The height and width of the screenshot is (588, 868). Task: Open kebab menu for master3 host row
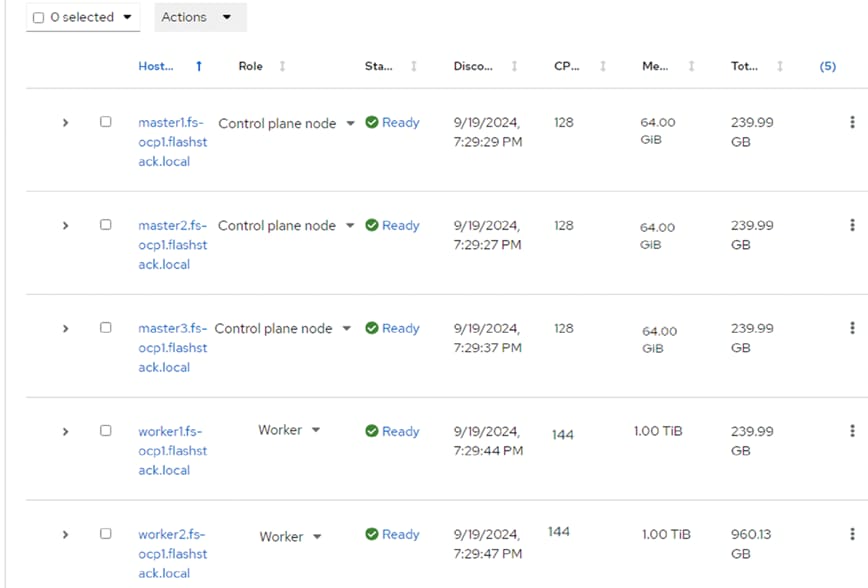click(x=852, y=328)
